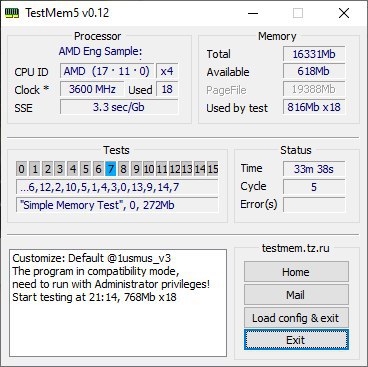Viewport: 368px width, 367px height.
Task: Select test box number 0
Action: (x=22, y=169)
